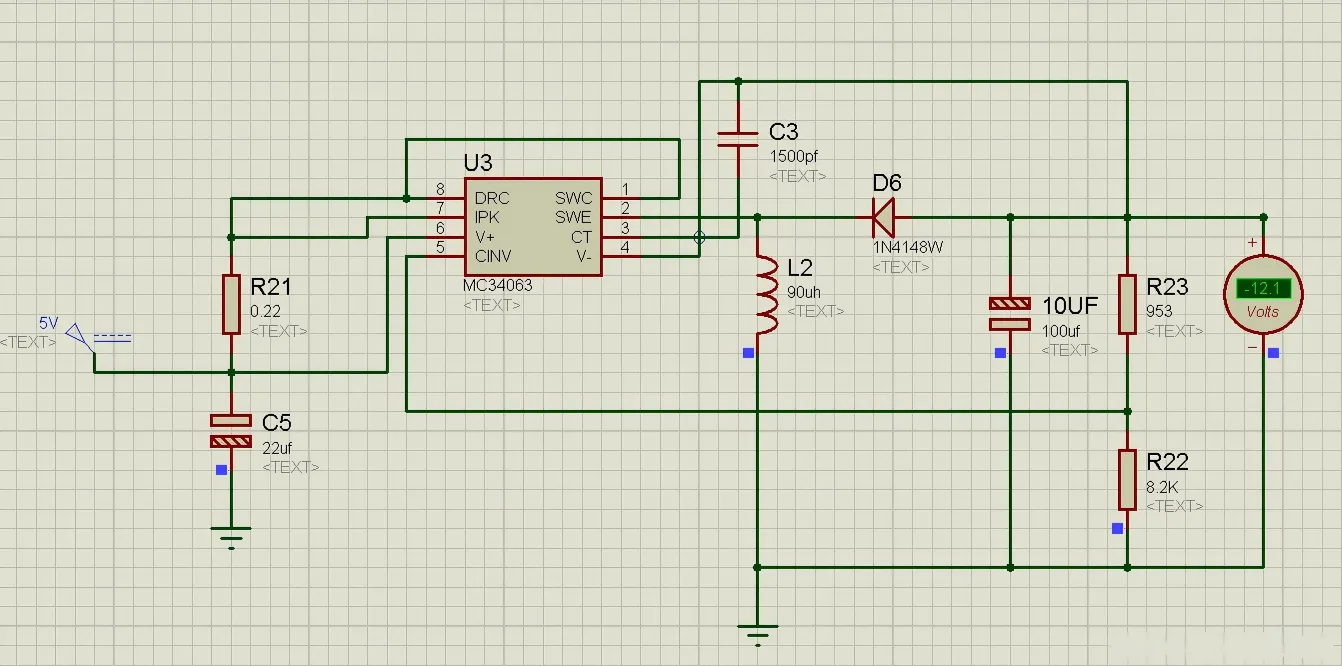
Task: Select the 100uf capacitor labeled 10UF
Action: coord(1010,313)
